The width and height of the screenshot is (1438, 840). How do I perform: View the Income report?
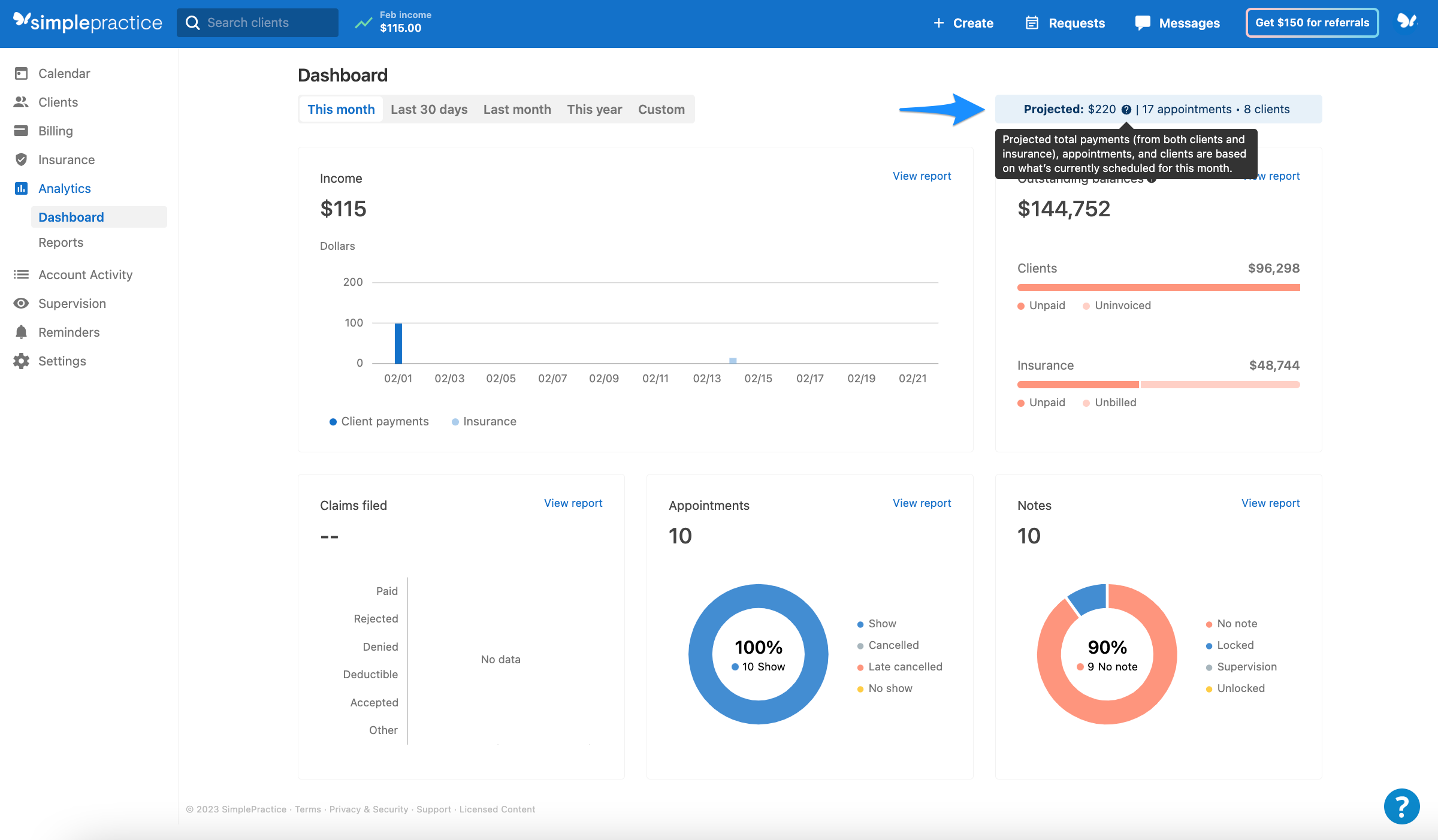click(922, 176)
